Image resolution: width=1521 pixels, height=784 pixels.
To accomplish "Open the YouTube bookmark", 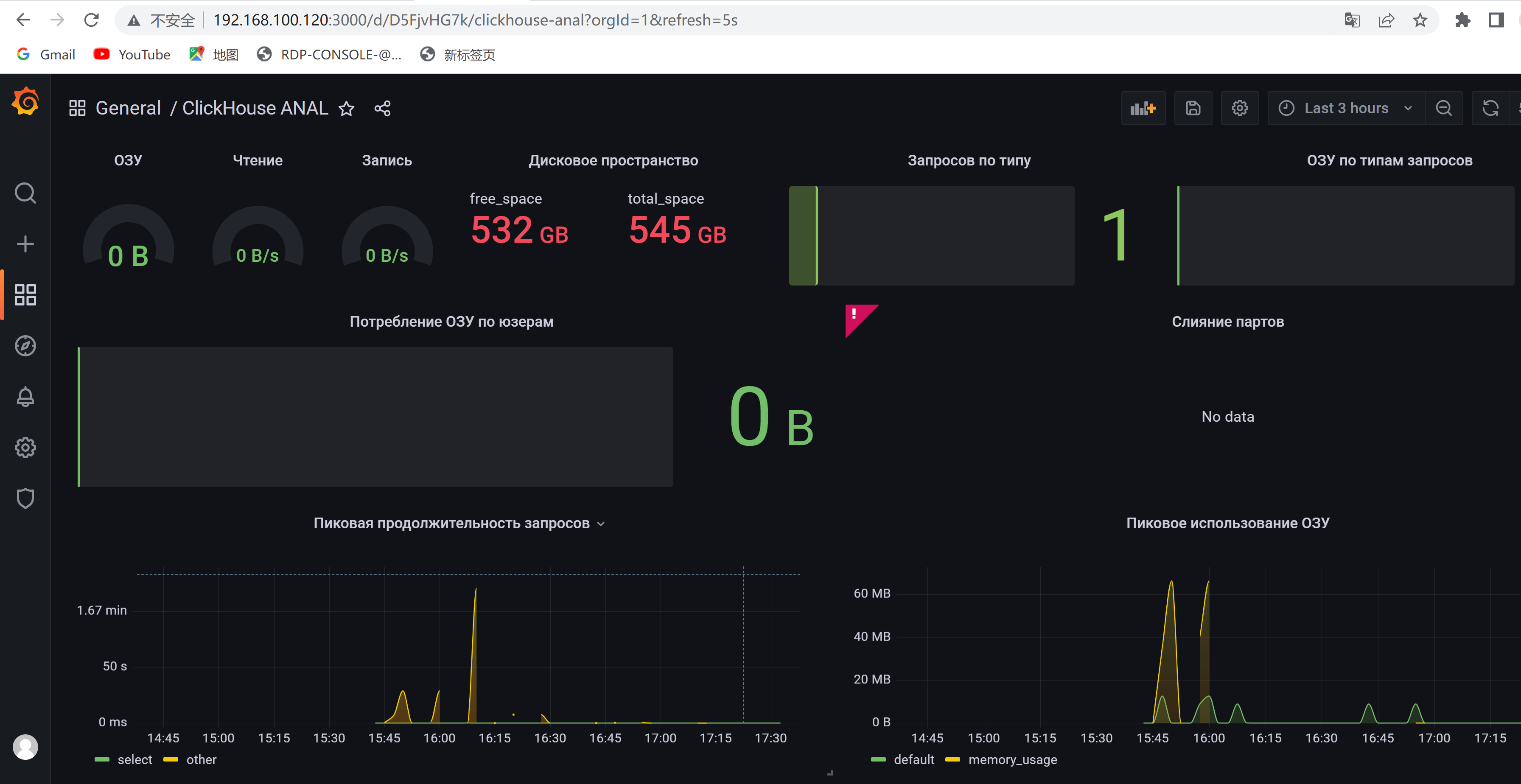I will 132,54.
